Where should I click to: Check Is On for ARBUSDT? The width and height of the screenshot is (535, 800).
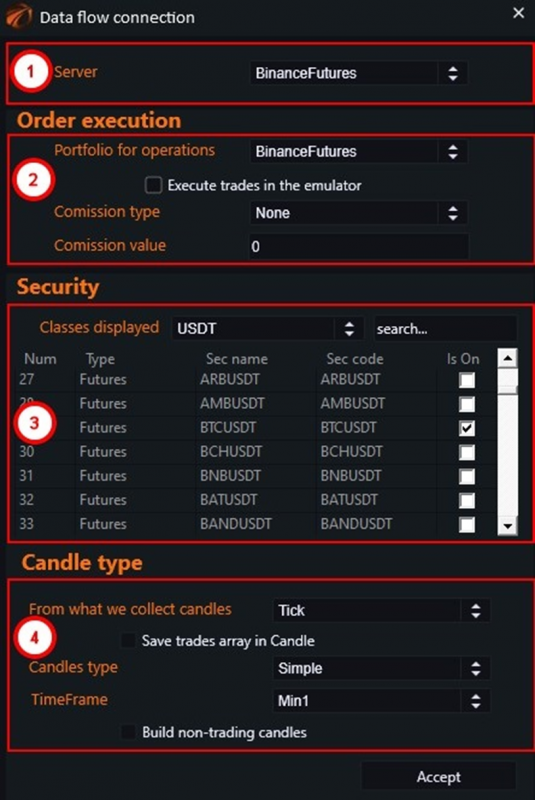(x=467, y=380)
